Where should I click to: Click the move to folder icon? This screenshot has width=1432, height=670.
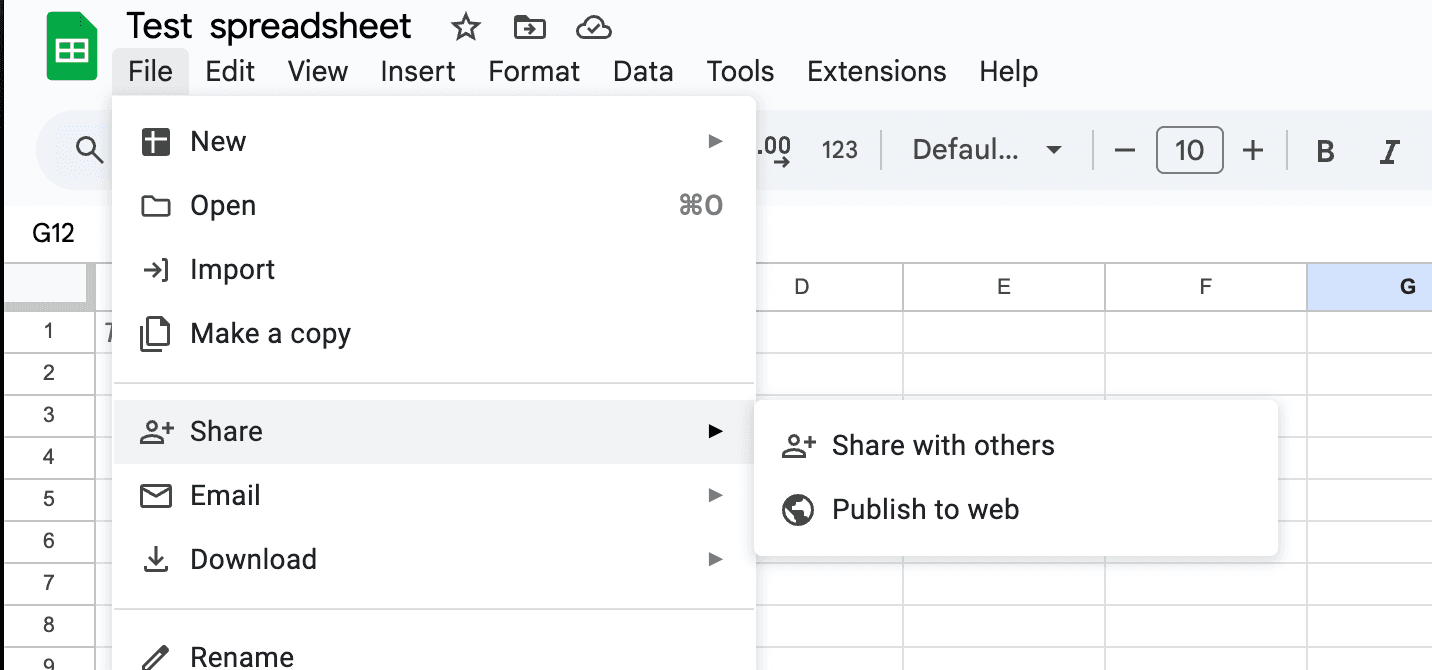(530, 28)
